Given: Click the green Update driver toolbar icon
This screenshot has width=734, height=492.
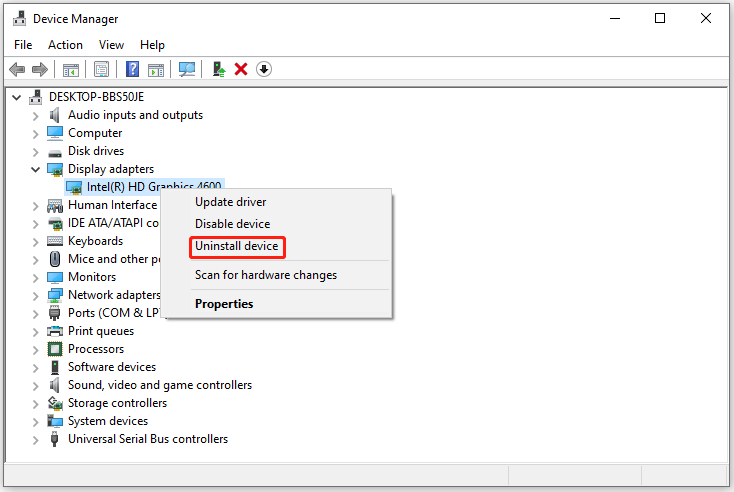Looking at the screenshot, I should point(218,69).
